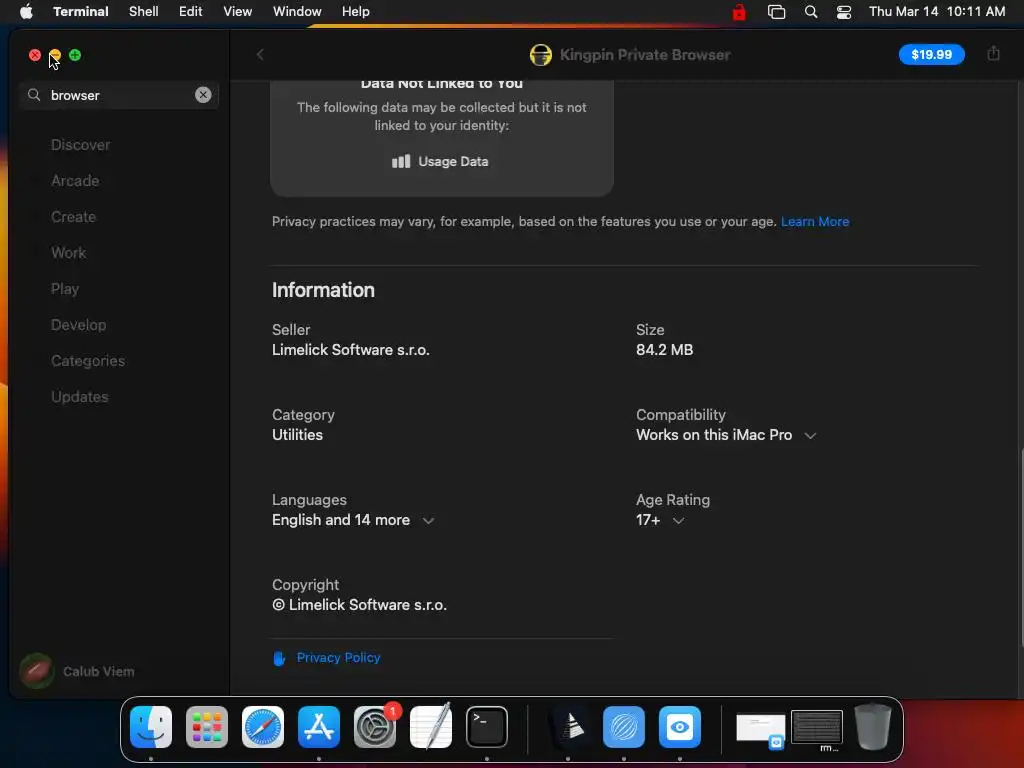This screenshot has width=1024, height=768.
Task: Click the Kingpin Private Browser app icon
Action: tap(541, 55)
